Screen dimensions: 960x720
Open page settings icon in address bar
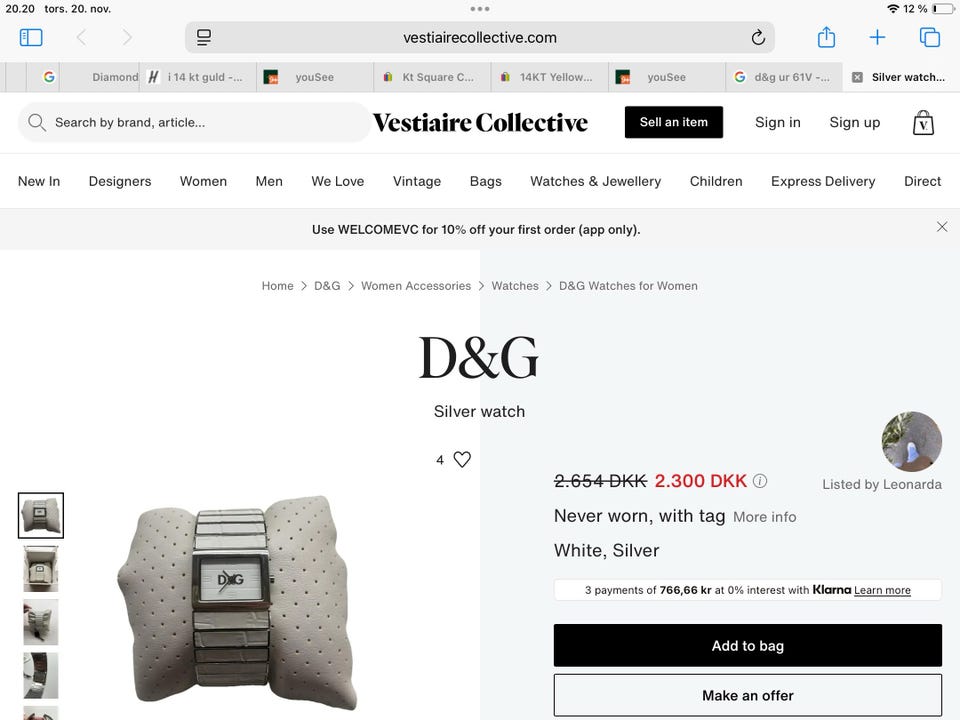coord(204,37)
